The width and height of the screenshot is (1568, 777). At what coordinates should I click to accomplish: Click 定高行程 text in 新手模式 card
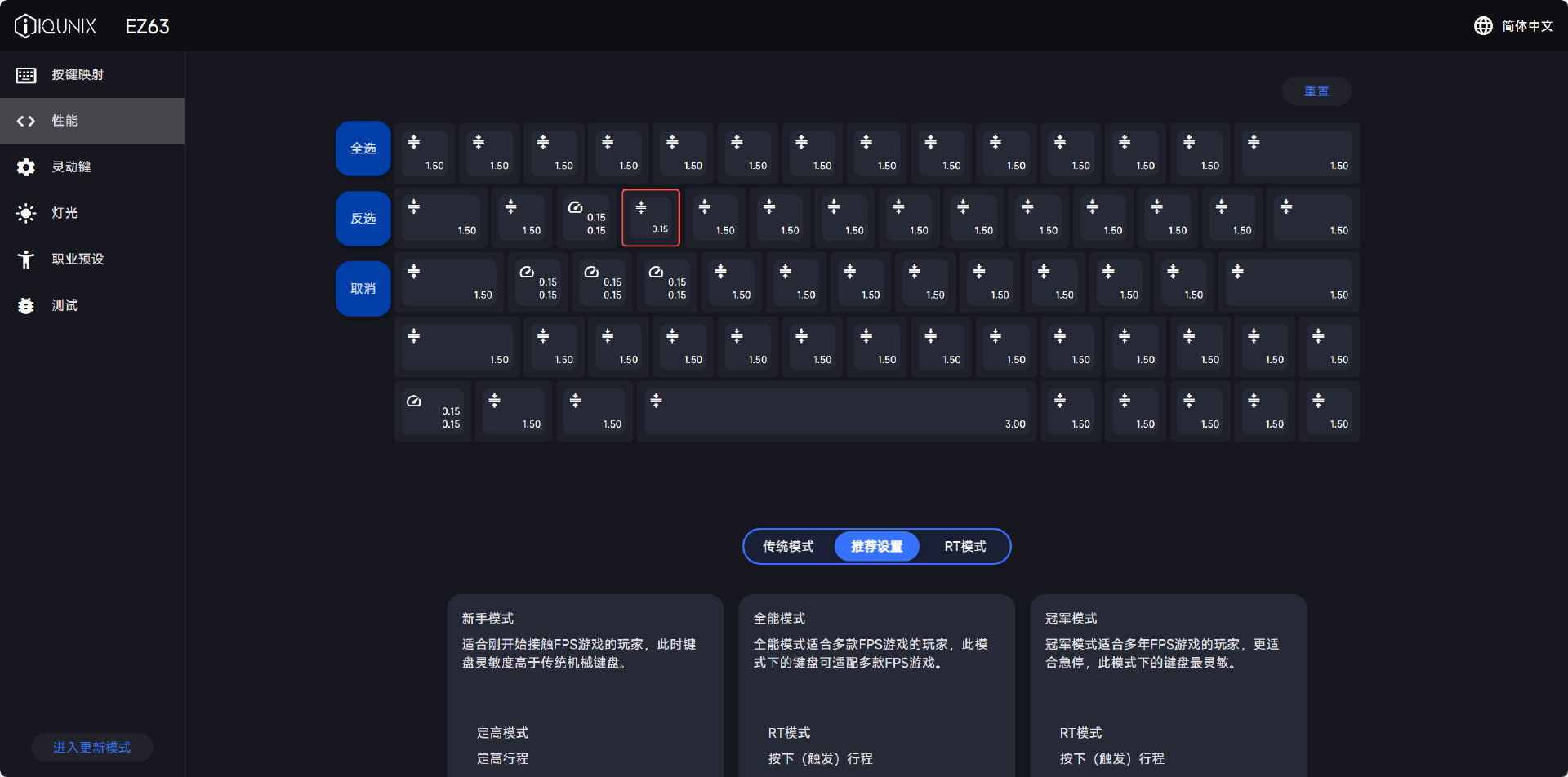pyautogui.click(x=503, y=759)
